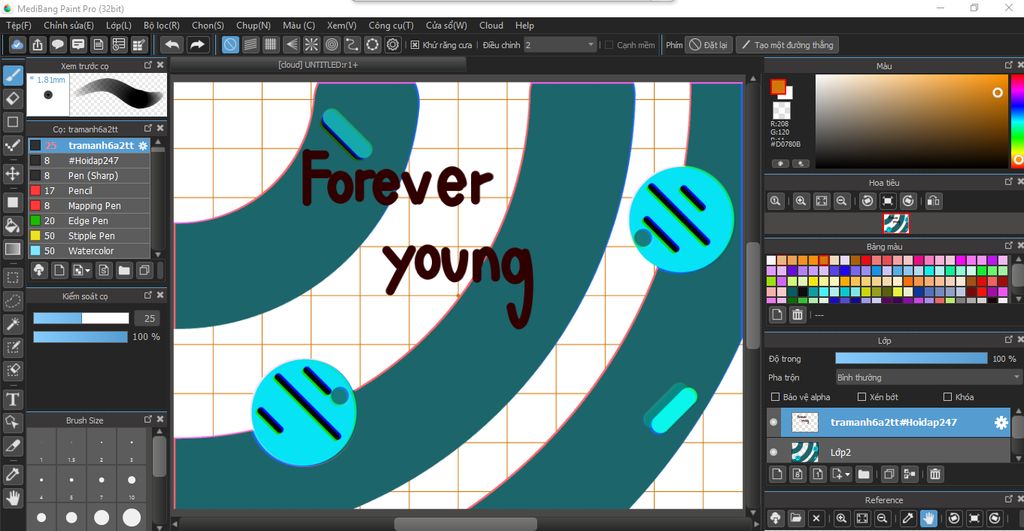The image size is (1024, 531).
Task: Open the Bộ lọc(R) menu
Action: coord(161,25)
